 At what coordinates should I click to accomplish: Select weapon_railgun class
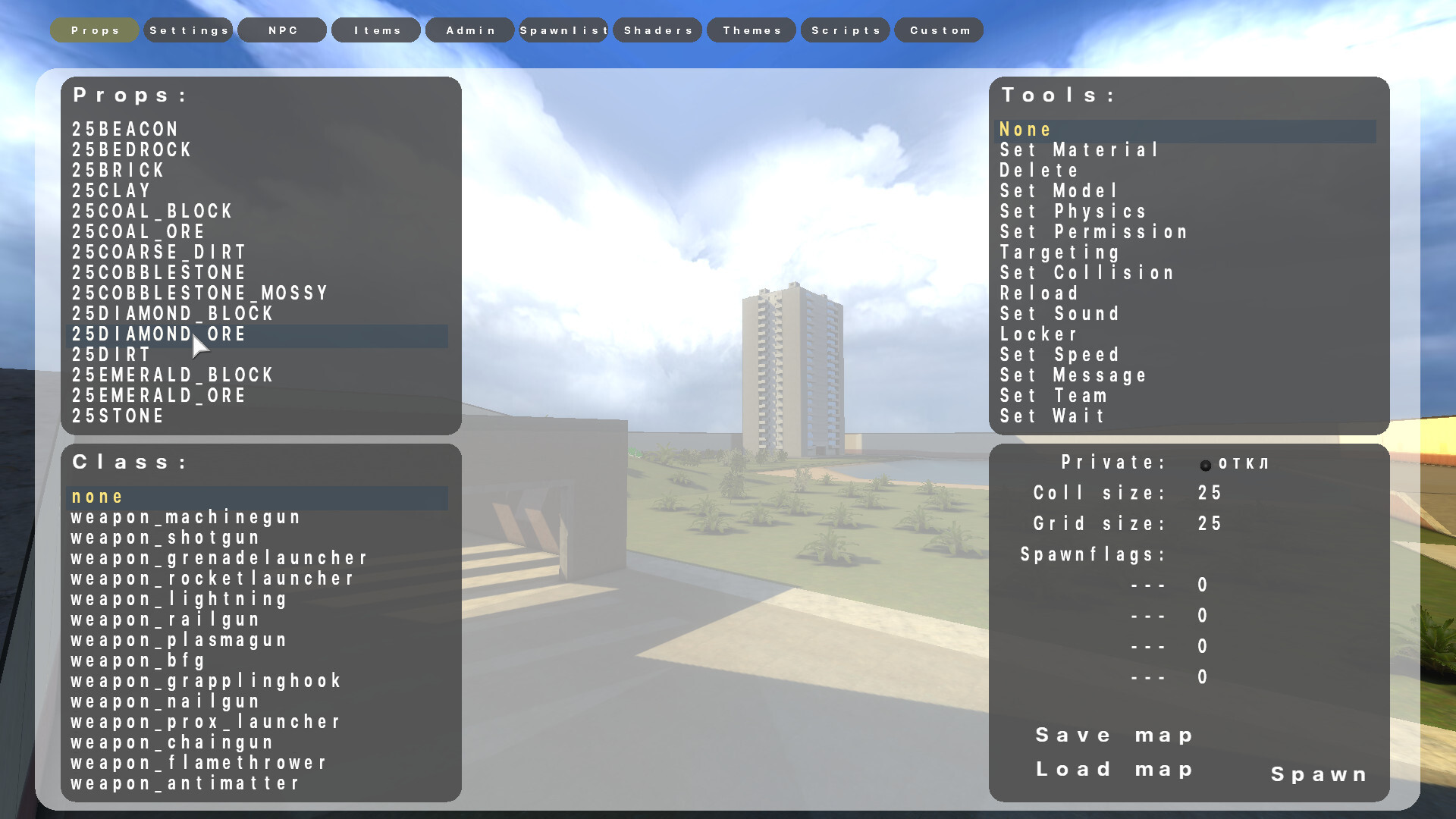(165, 620)
